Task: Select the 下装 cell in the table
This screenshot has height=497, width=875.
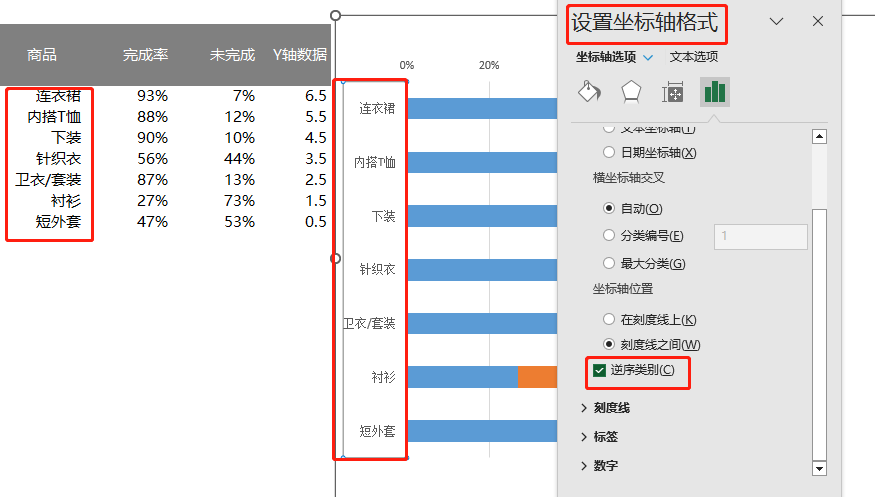Action: coord(66,138)
